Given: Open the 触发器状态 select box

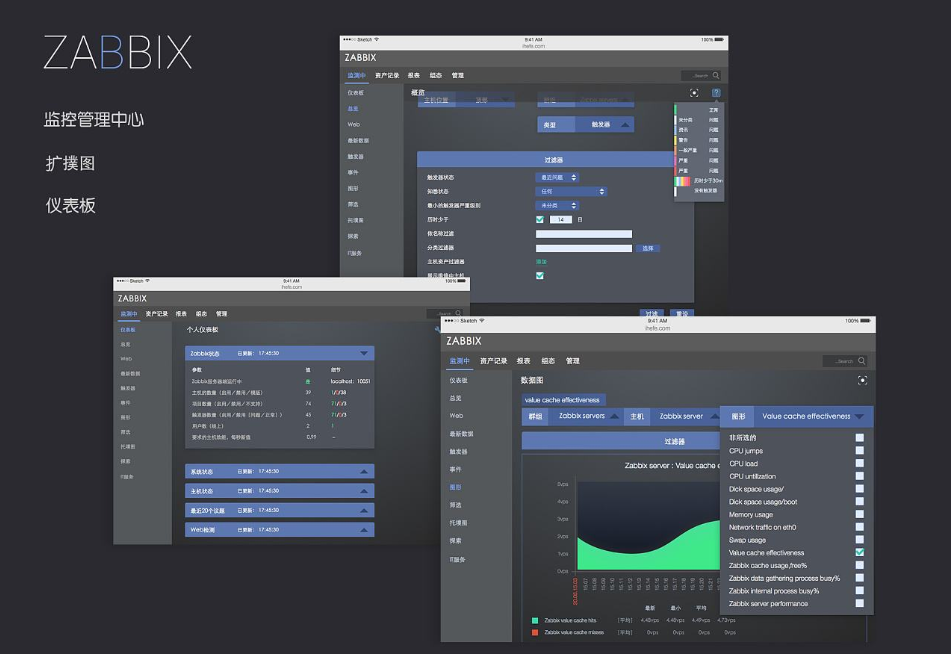Looking at the screenshot, I should (557, 177).
